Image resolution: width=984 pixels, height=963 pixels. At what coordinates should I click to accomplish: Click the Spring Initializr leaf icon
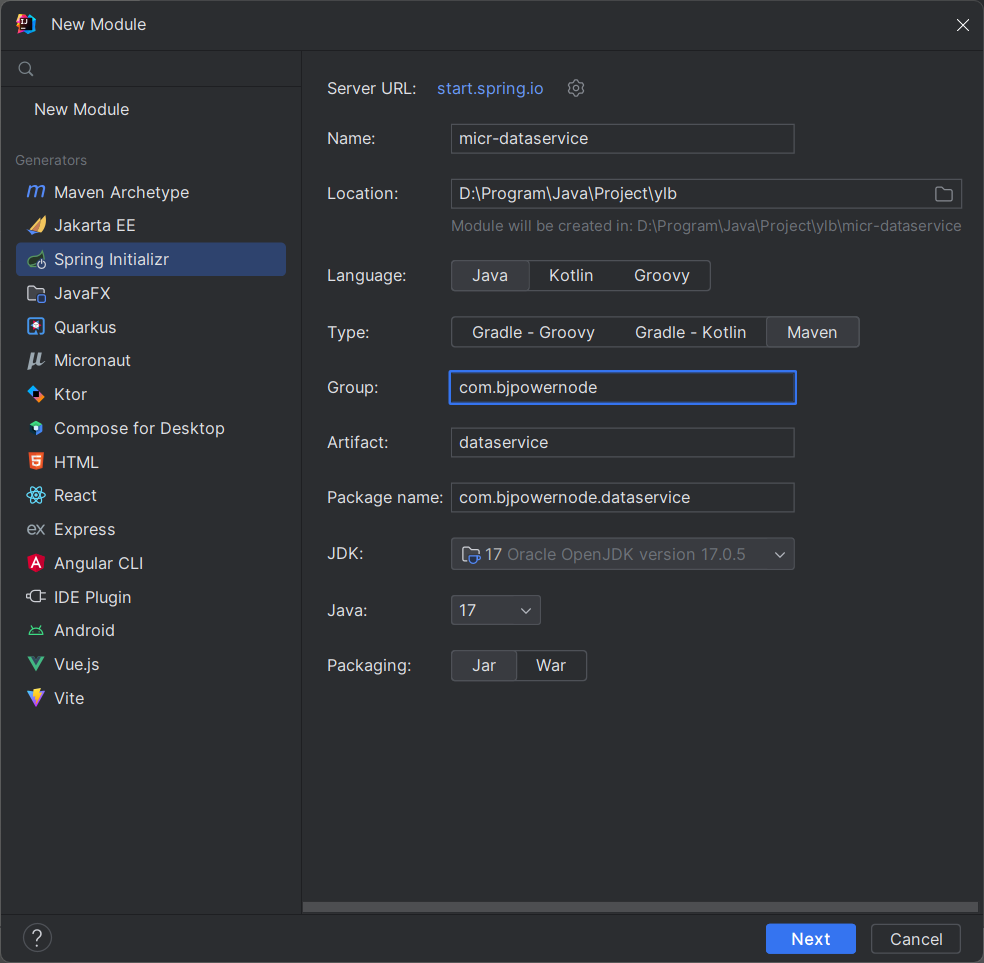tap(36, 259)
